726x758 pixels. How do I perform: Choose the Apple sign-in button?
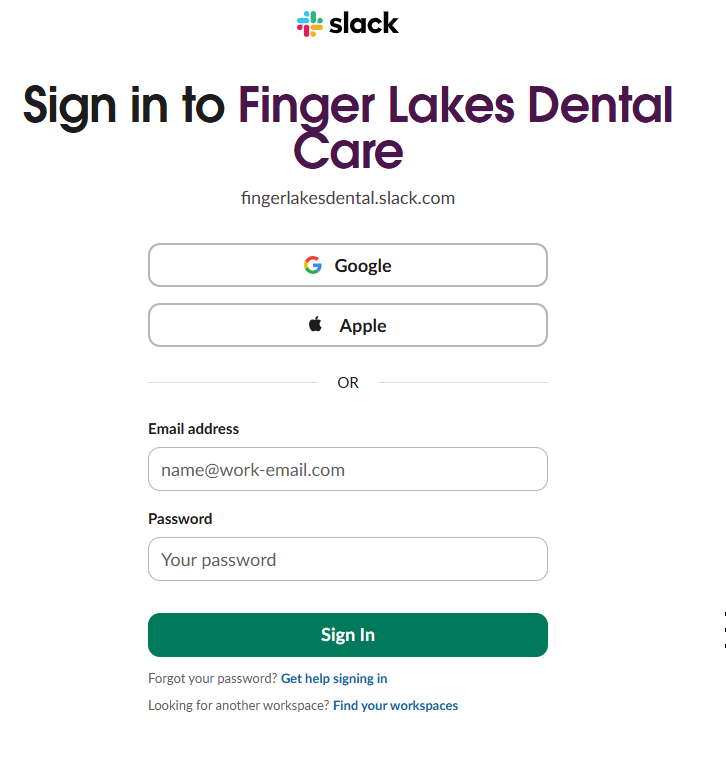click(348, 325)
